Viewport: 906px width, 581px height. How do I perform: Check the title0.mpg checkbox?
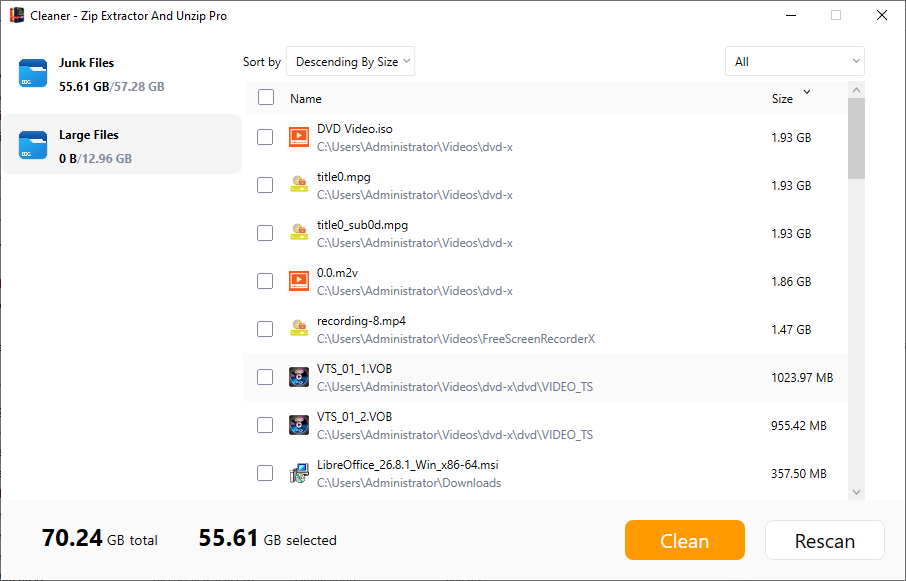click(x=265, y=185)
